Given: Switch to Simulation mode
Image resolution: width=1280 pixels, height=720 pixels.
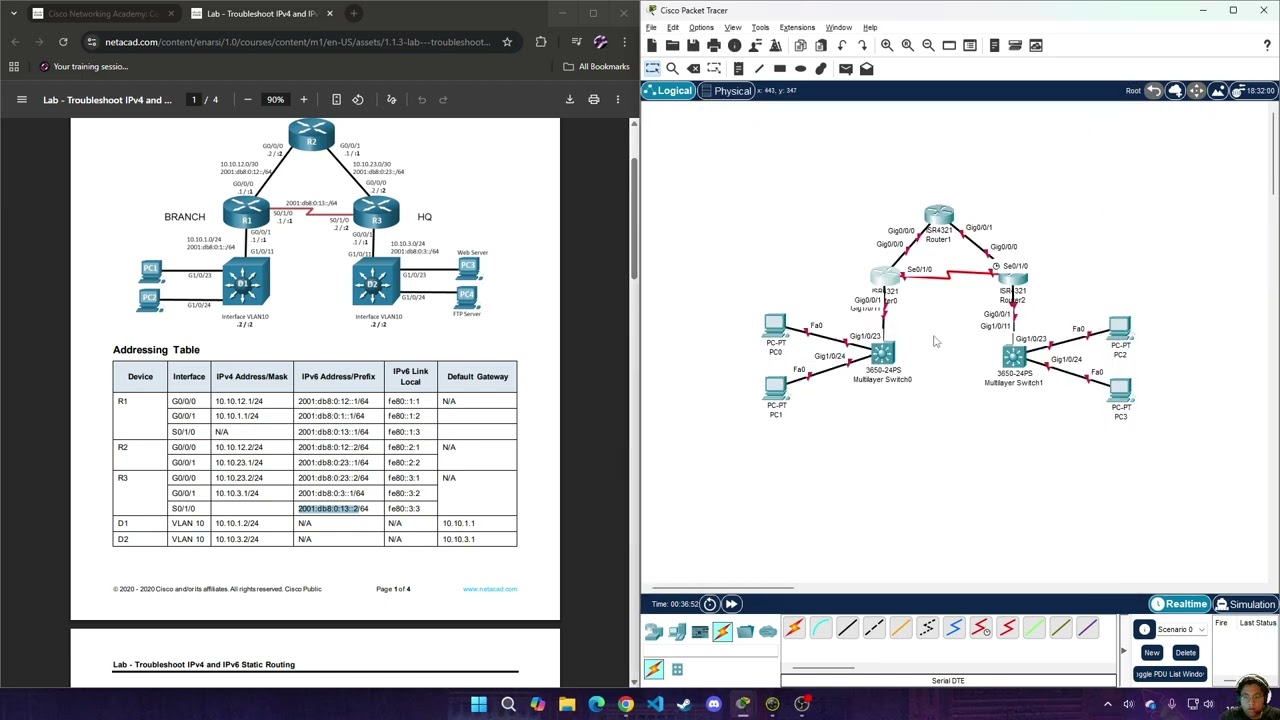Looking at the screenshot, I should point(1245,604).
